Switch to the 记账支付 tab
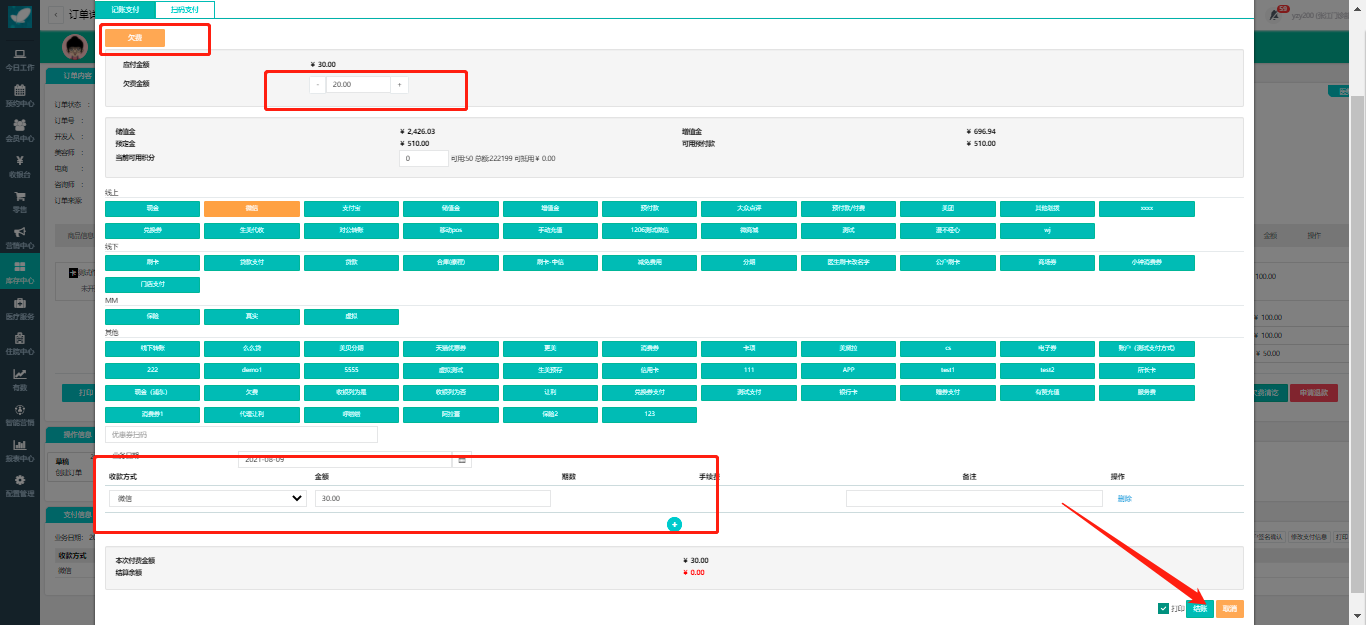The height and width of the screenshot is (625, 1366). click(126, 9)
